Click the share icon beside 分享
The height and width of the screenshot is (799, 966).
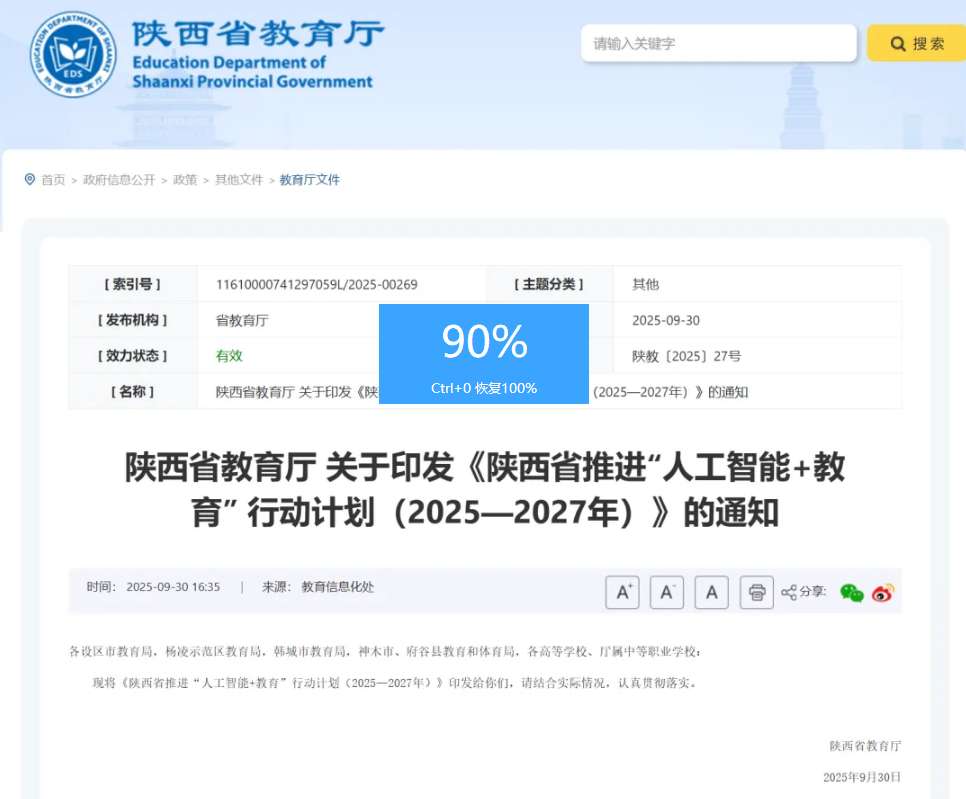coord(789,592)
